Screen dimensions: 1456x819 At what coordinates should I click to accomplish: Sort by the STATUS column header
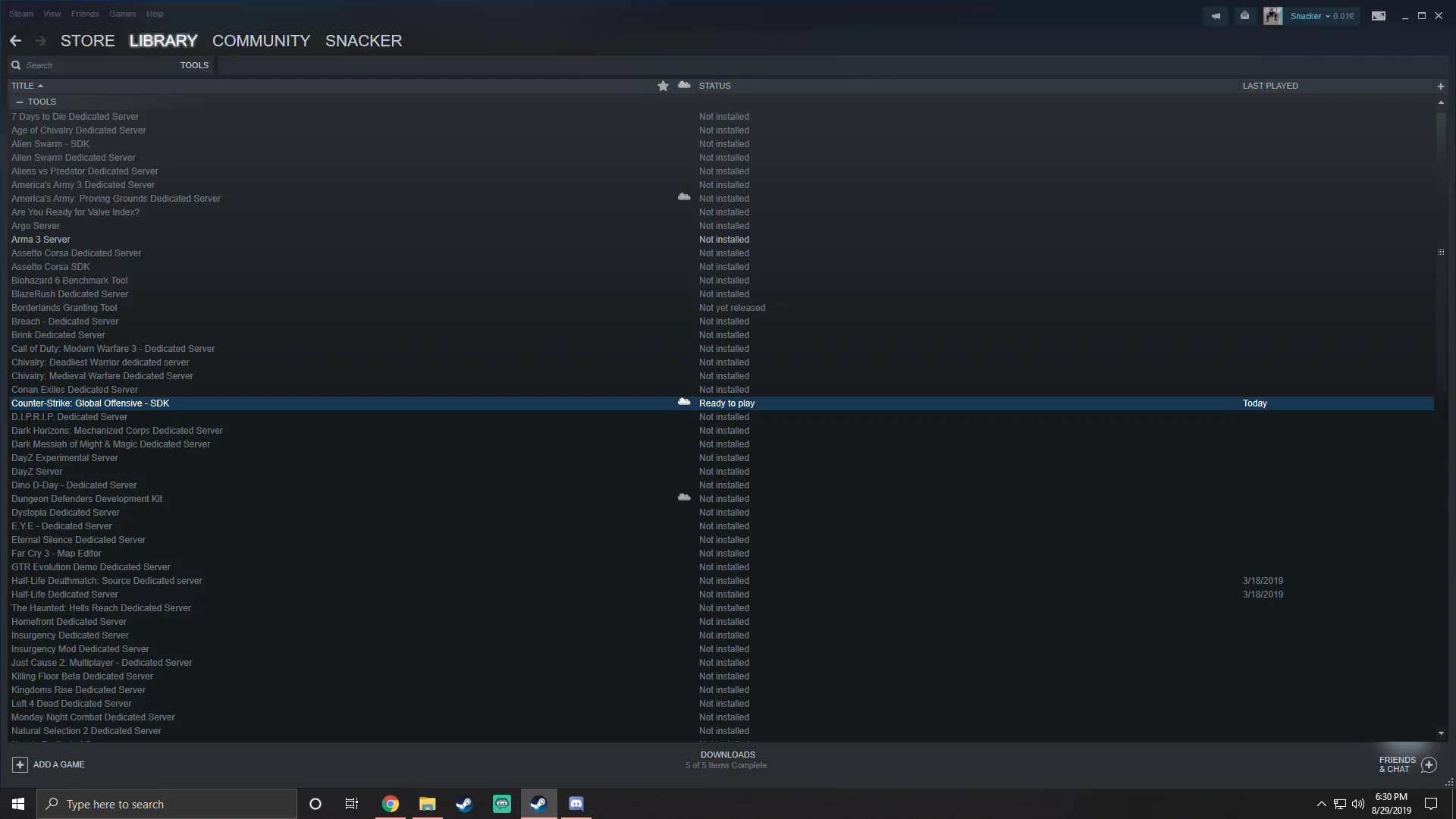tap(715, 86)
